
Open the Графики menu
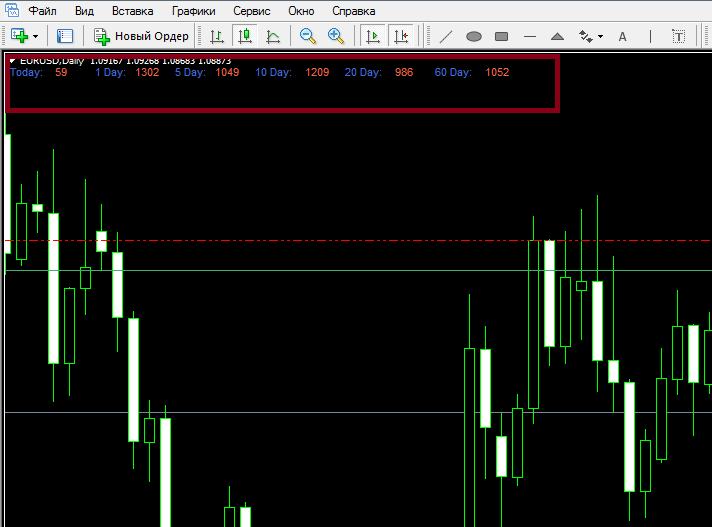click(x=193, y=11)
